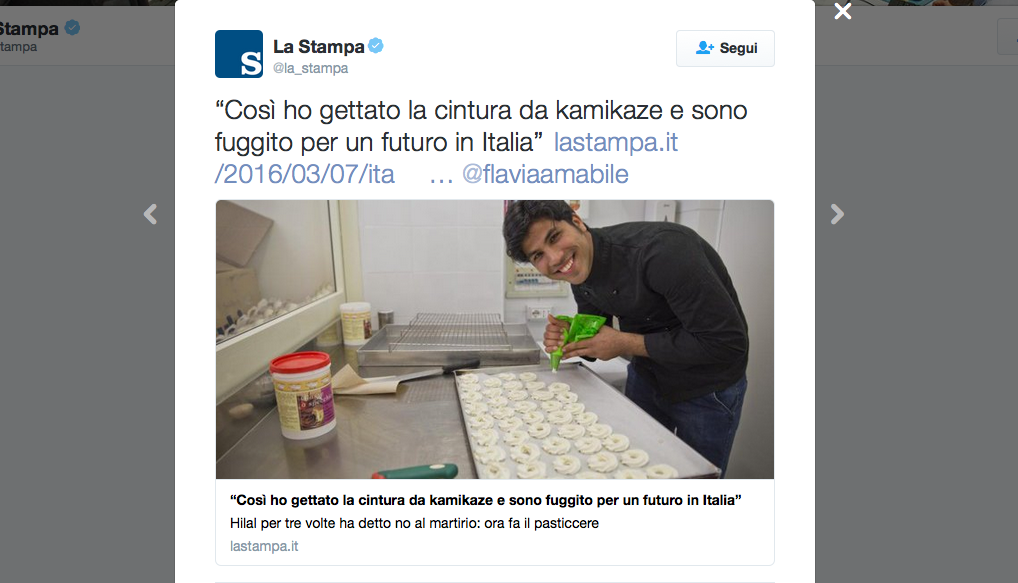The image size is (1018, 583).
Task: Open the lastampa.it domain at card bottom
Action: coord(264,546)
